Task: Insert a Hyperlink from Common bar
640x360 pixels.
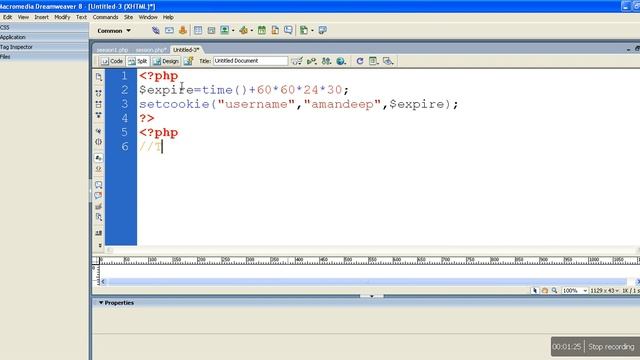Action: pyautogui.click(x=156, y=30)
